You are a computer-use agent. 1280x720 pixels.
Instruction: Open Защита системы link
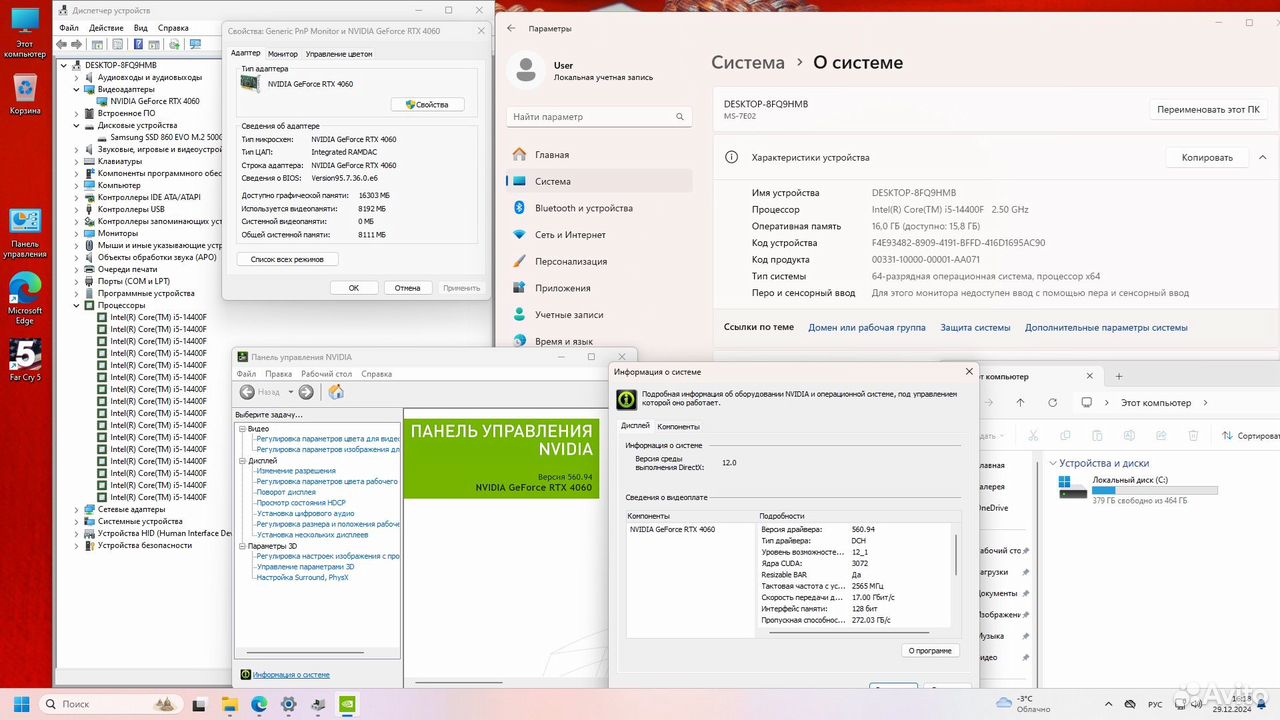(975, 327)
